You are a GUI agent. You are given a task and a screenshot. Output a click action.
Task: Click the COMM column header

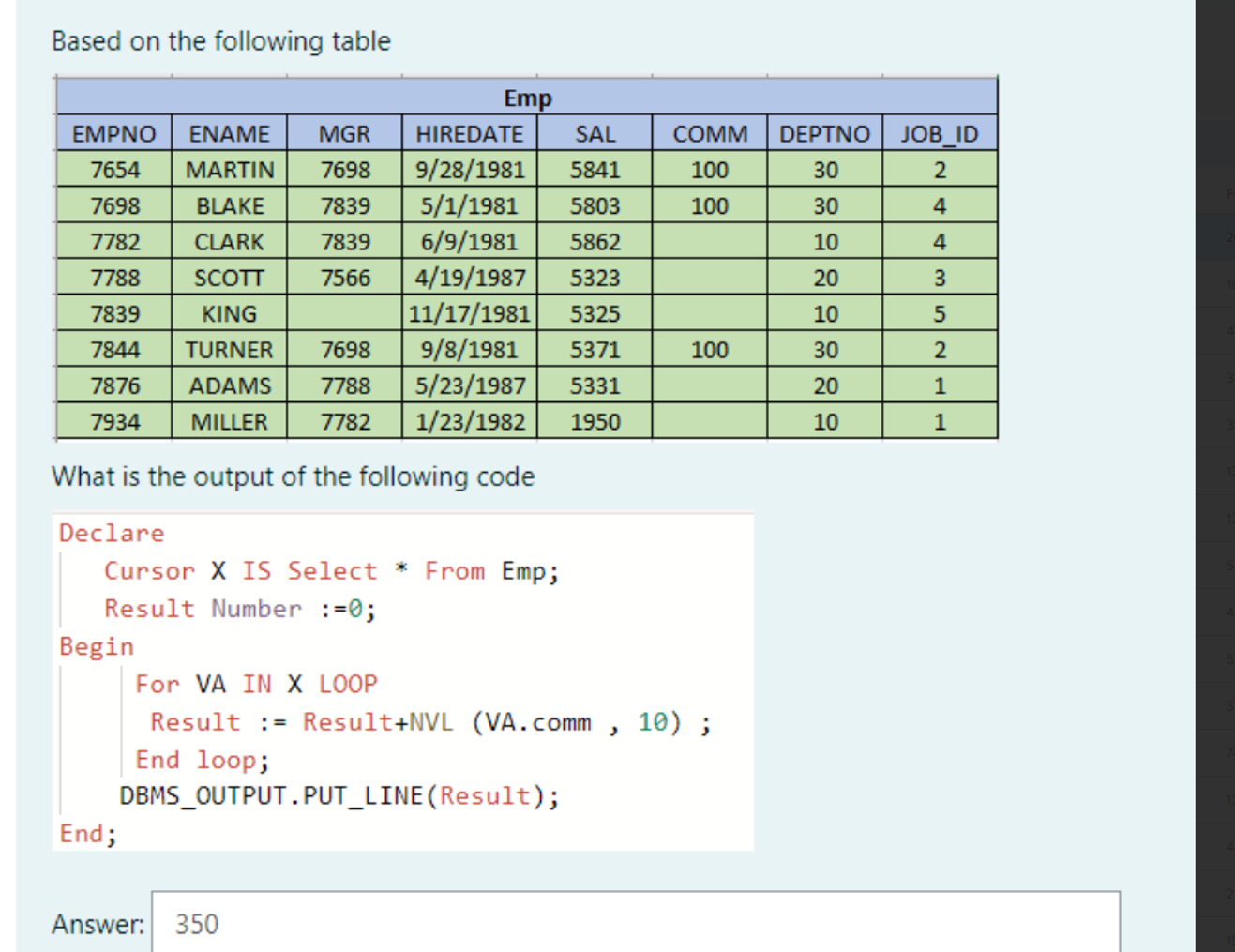pyautogui.click(x=708, y=133)
